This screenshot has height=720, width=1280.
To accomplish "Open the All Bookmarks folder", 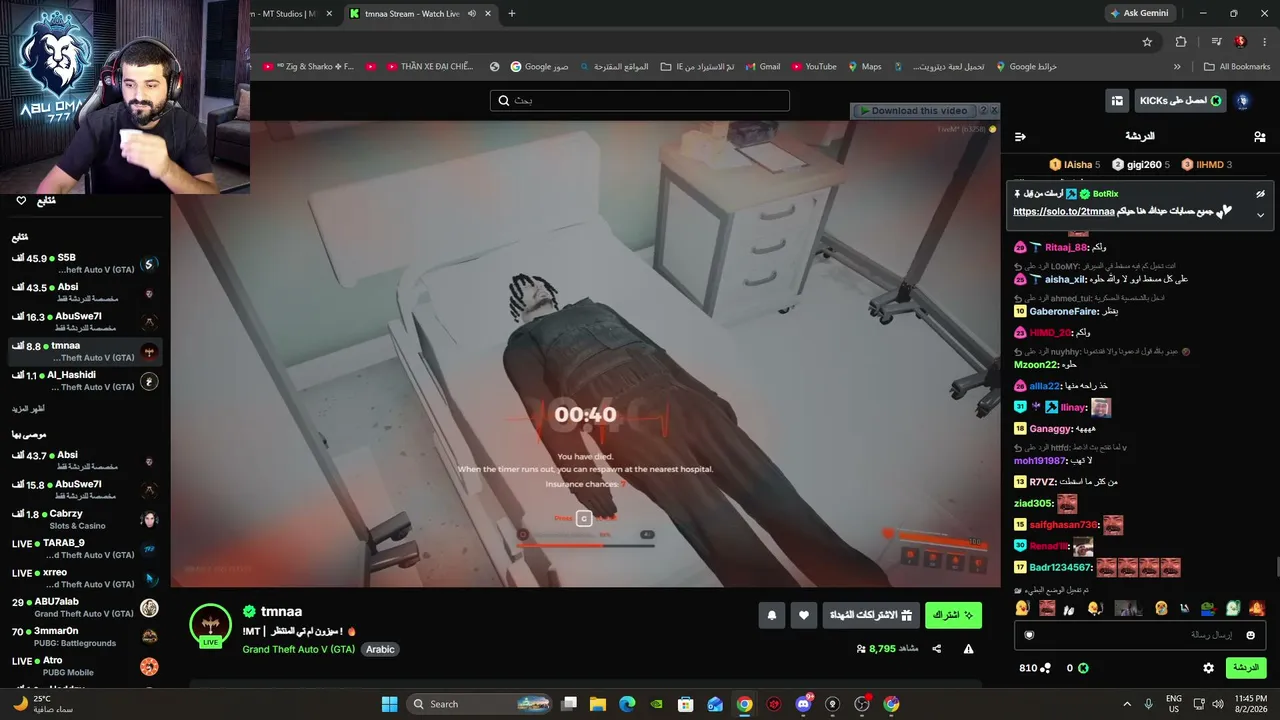I will [x=1237, y=67].
